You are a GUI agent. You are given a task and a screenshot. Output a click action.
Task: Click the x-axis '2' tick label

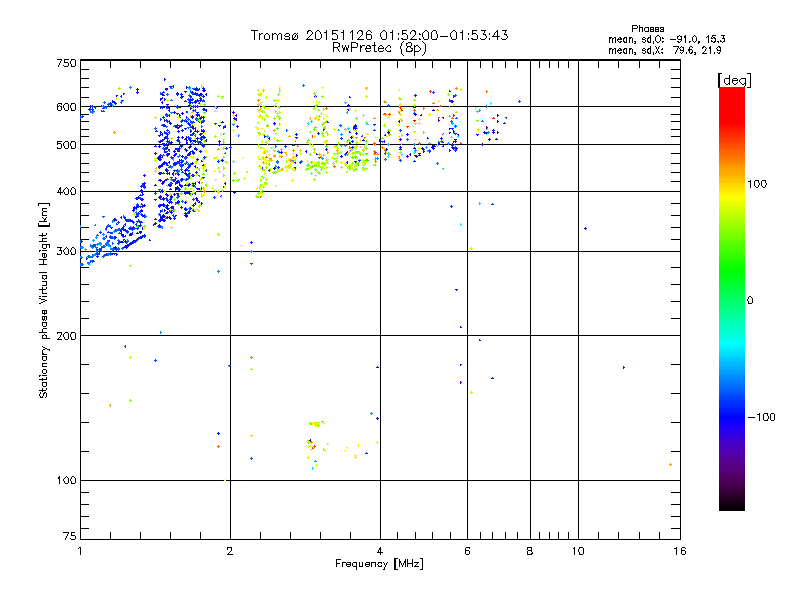coord(230,551)
